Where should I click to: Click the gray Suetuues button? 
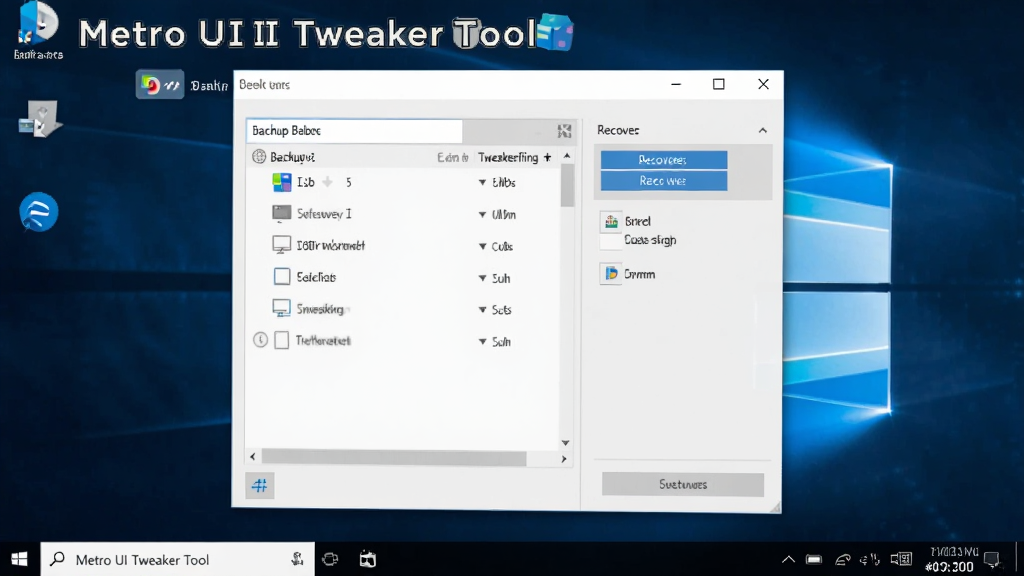(x=682, y=485)
